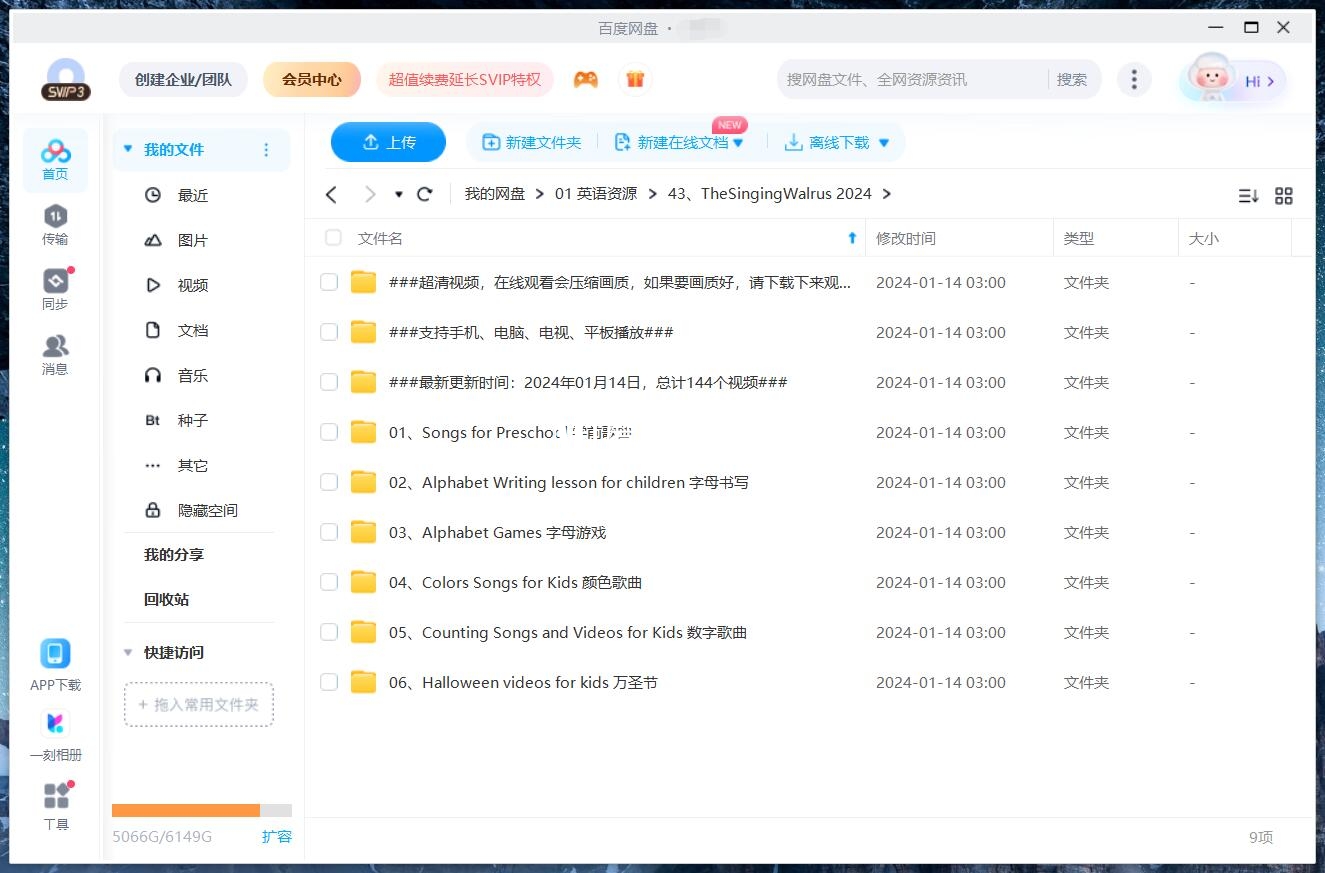Viewport: 1325px width, 873px height.
Task: Open the 同步 (Sync) panel
Action: point(55,287)
